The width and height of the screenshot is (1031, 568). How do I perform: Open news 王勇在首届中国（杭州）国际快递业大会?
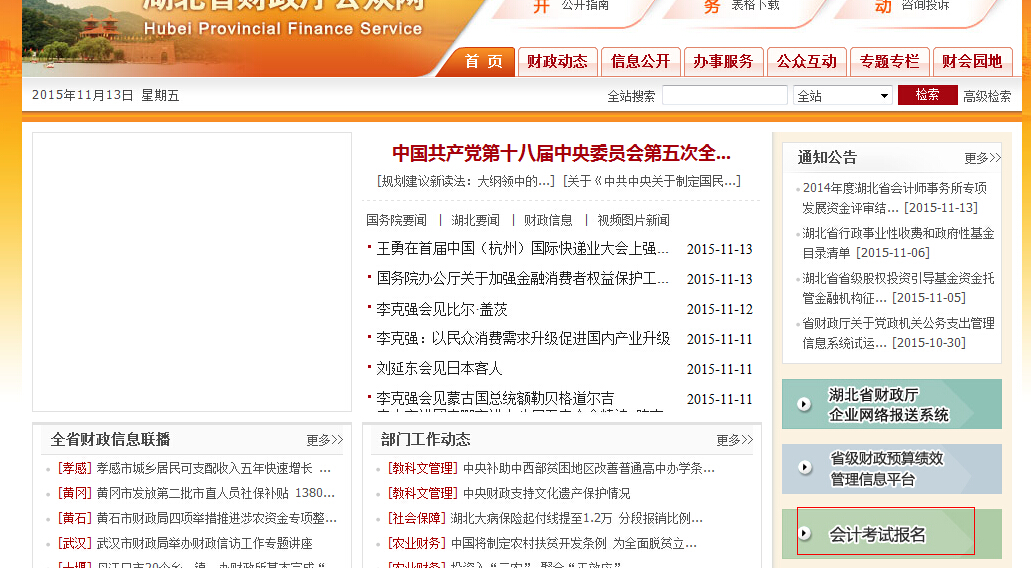point(523,248)
